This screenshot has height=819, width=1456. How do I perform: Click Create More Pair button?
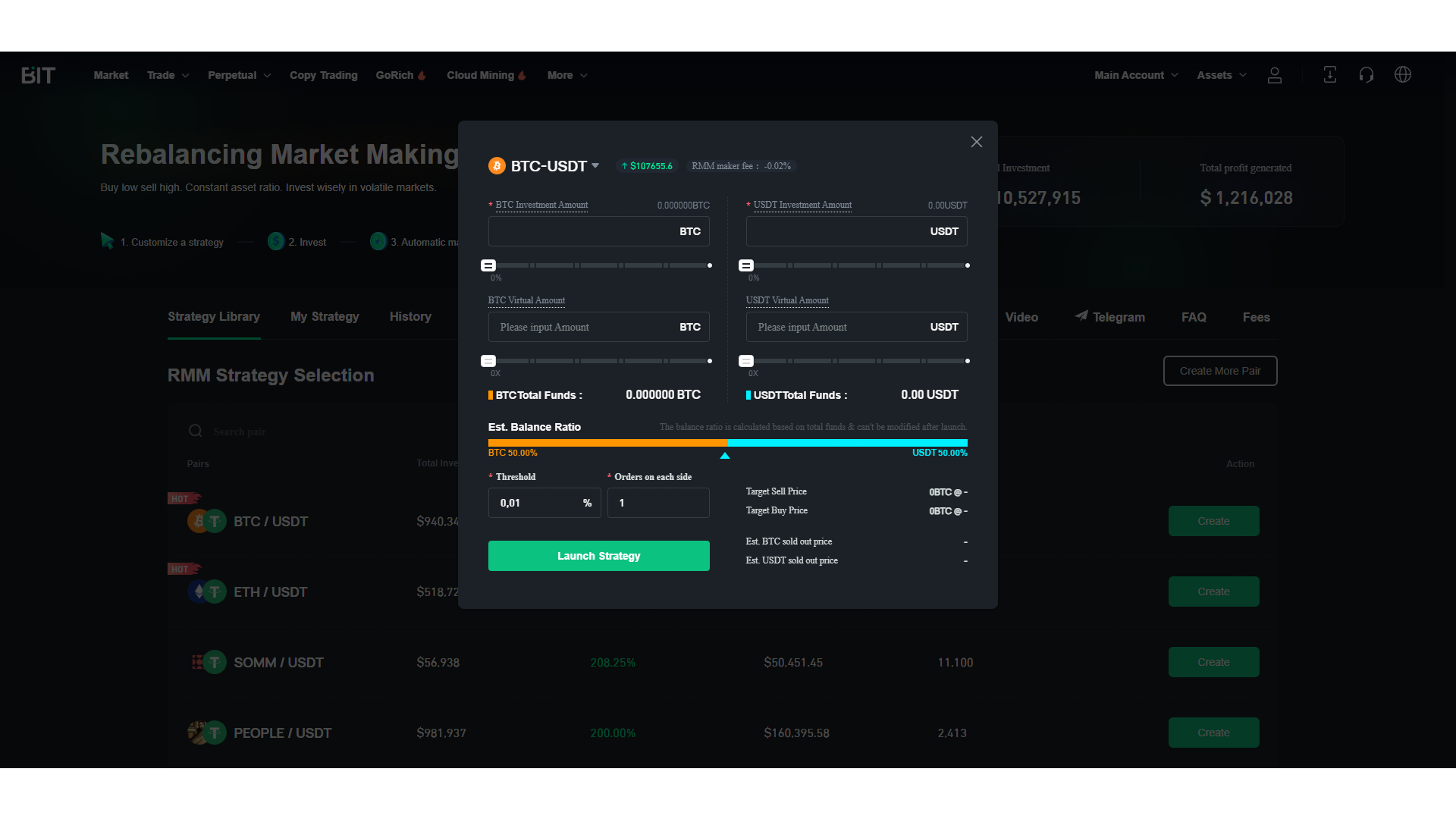pyautogui.click(x=1220, y=371)
